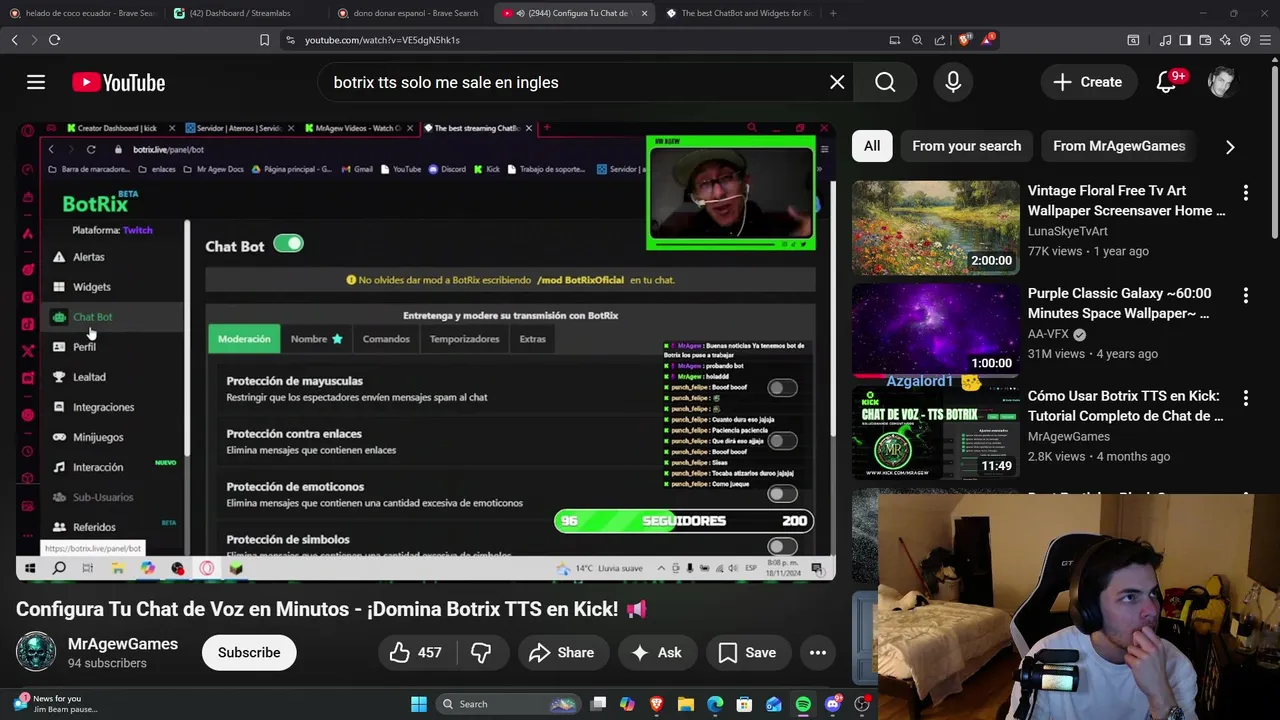Image resolution: width=1280 pixels, height=720 pixels.
Task: Open Discord from the taskbar
Action: click(833, 704)
